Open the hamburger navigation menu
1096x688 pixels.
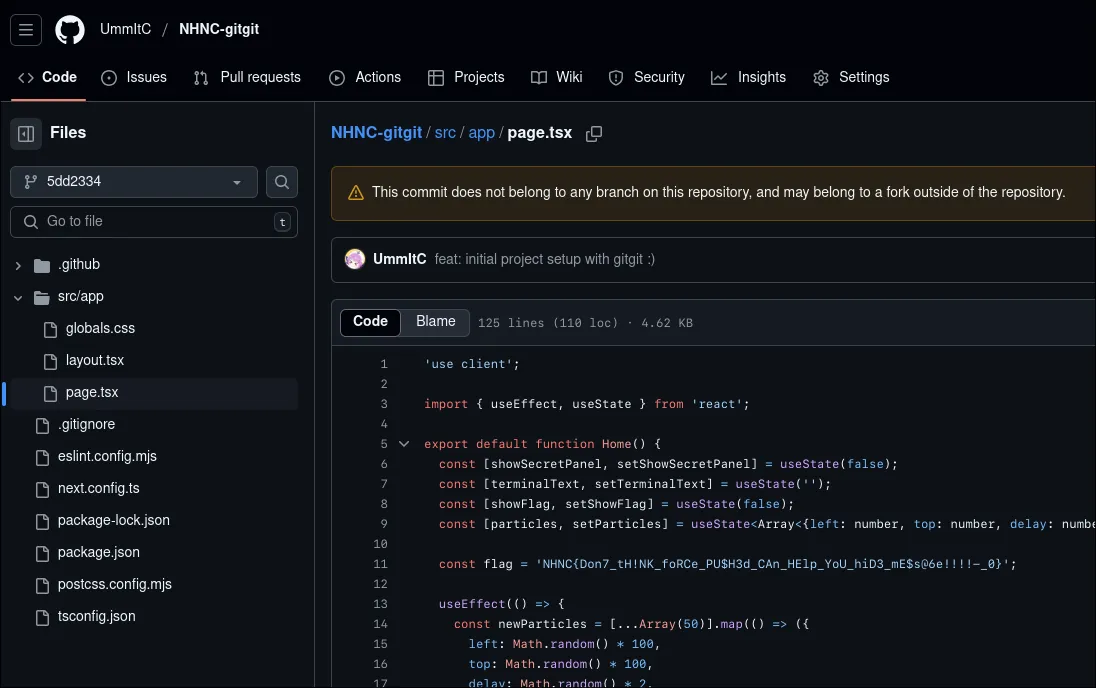(x=26, y=30)
